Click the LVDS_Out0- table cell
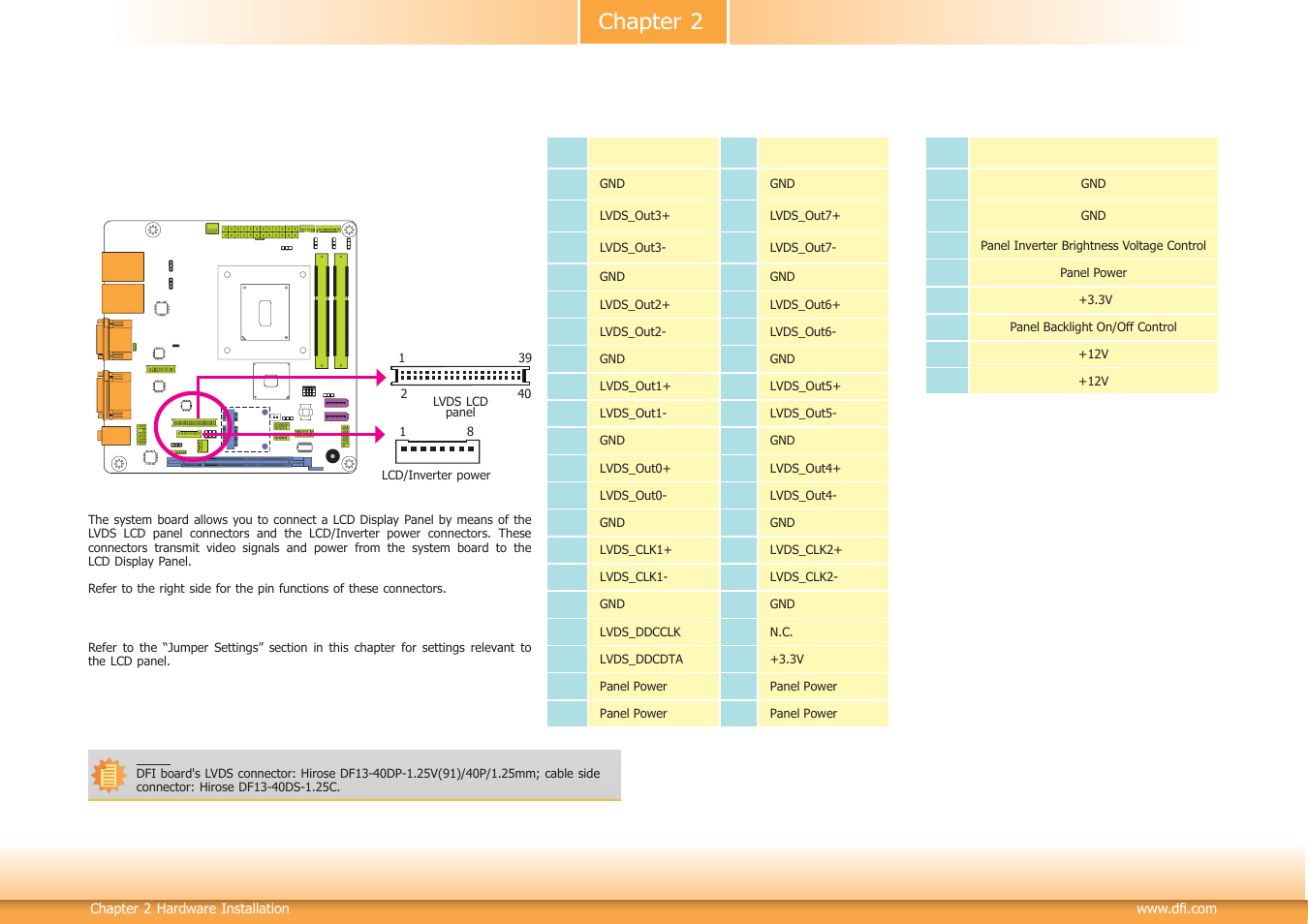1308x924 pixels. pos(653,496)
